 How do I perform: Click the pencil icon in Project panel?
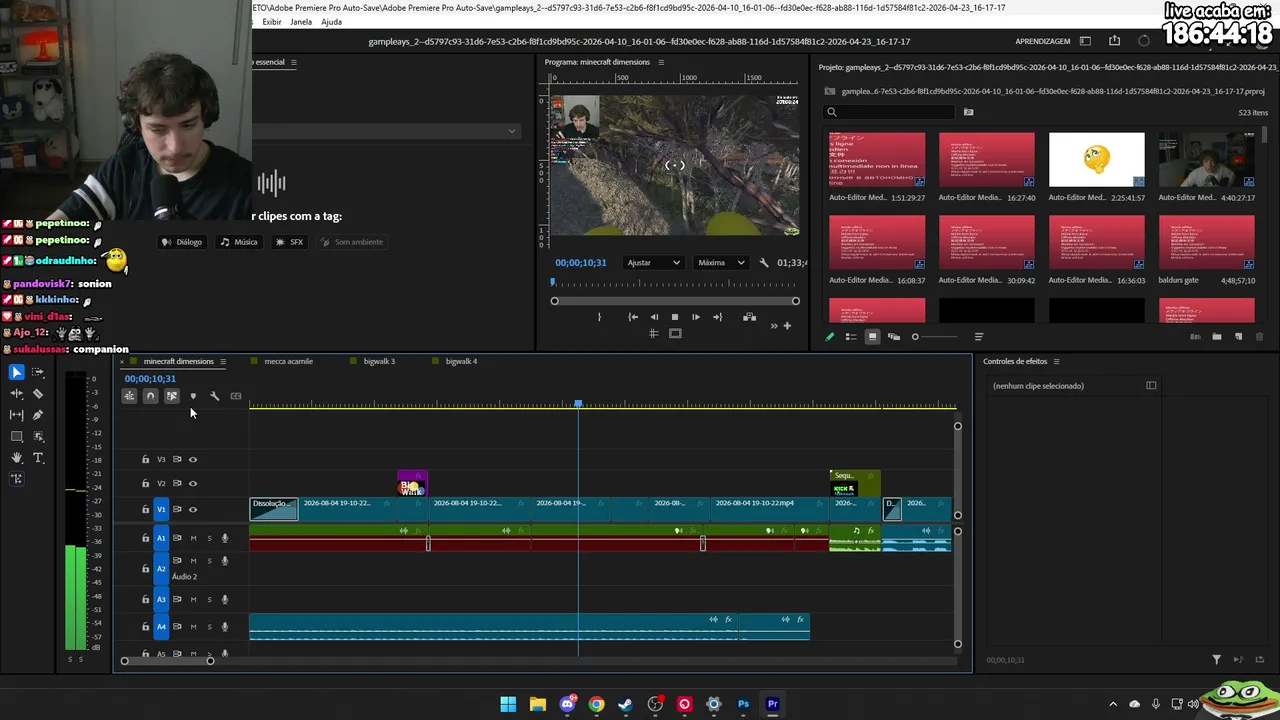click(829, 337)
